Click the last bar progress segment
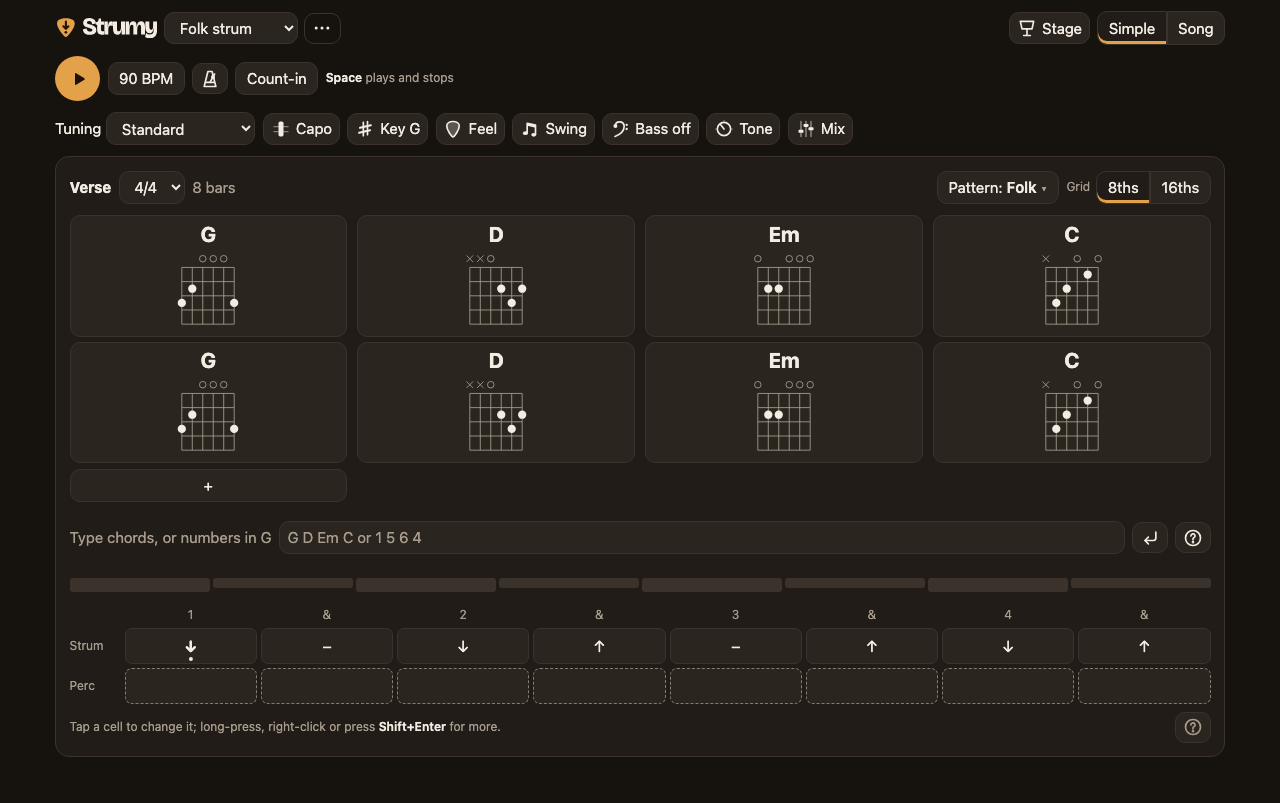1280x803 pixels. (1141, 583)
